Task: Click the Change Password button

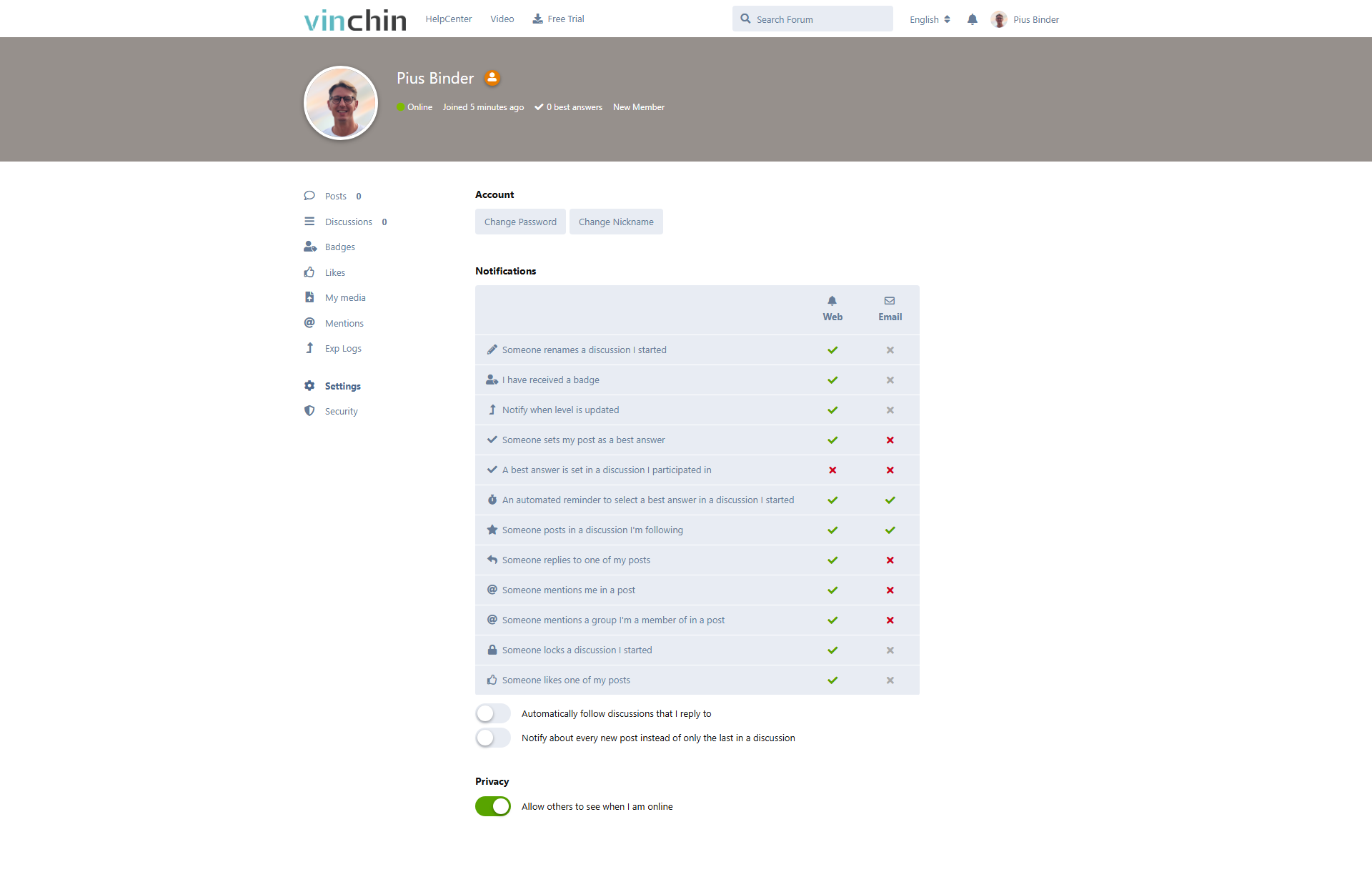Action: 520,222
